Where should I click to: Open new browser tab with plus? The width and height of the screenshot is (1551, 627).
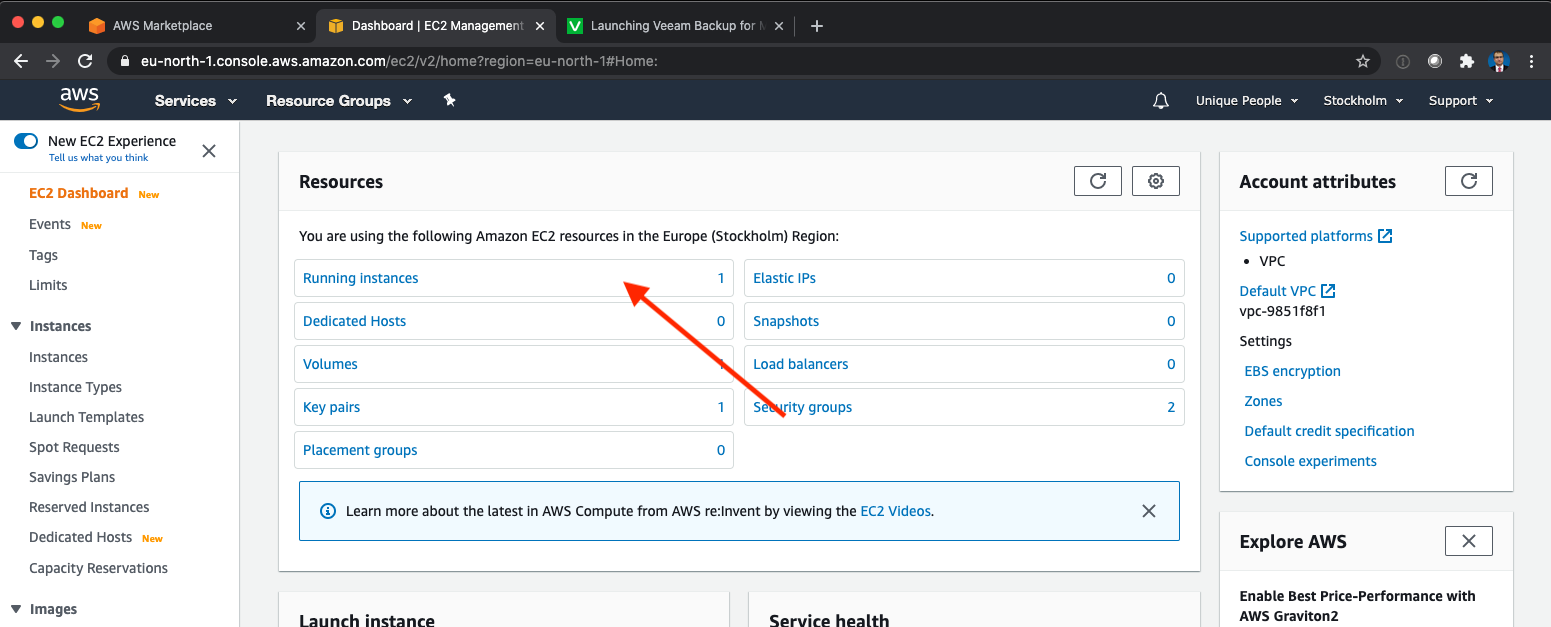[817, 26]
